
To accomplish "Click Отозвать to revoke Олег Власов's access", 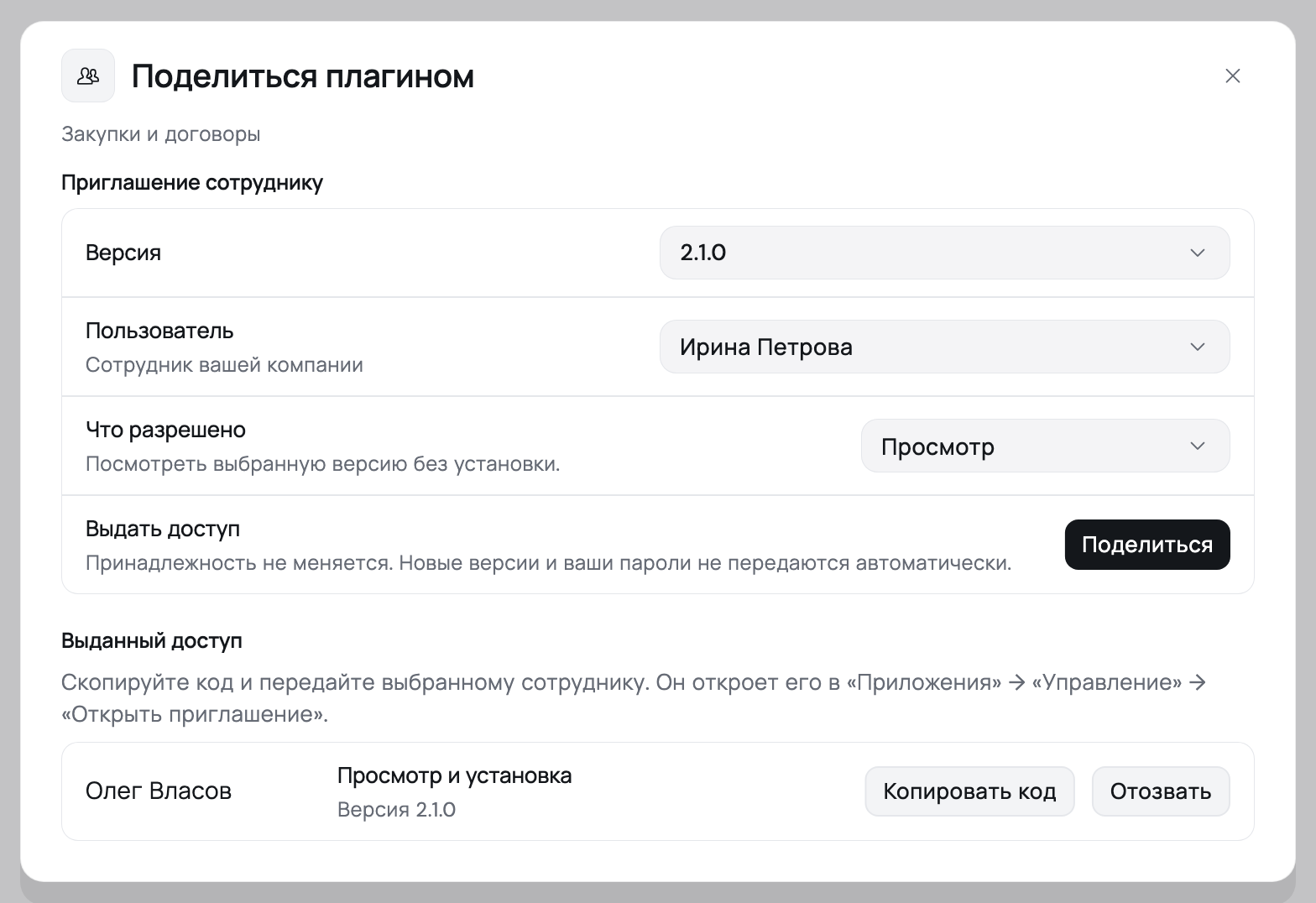I will [x=1161, y=791].
